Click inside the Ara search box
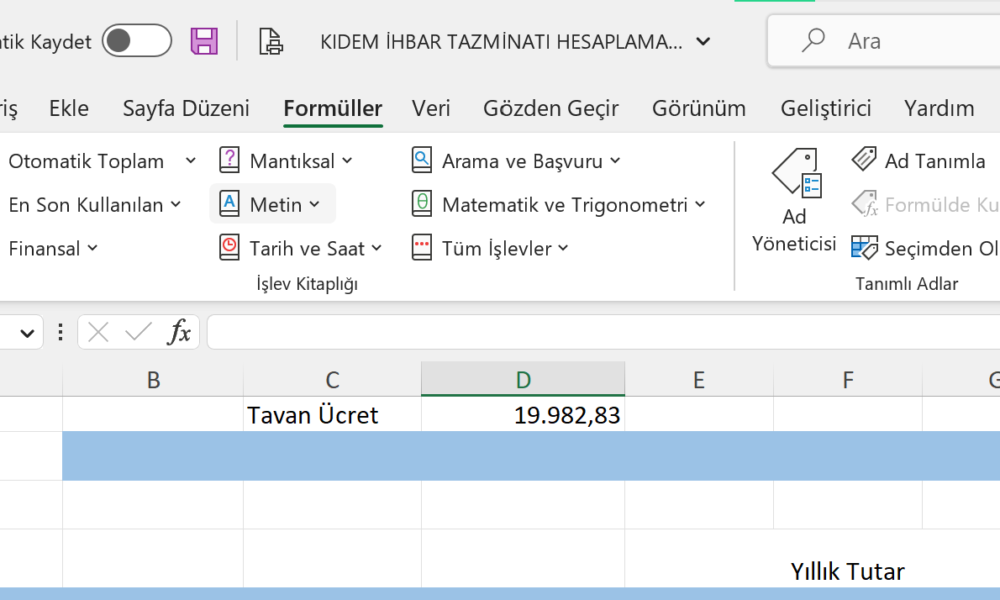The image size is (1000, 600). tap(890, 40)
